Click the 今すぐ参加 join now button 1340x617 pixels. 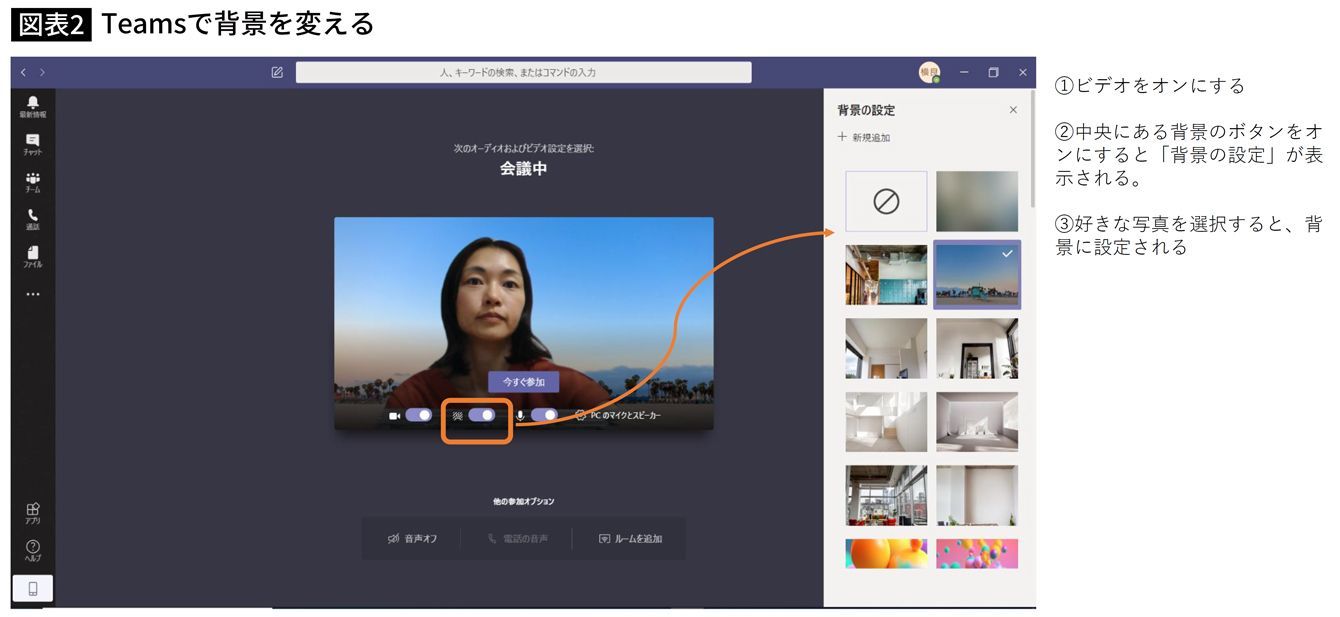point(523,382)
